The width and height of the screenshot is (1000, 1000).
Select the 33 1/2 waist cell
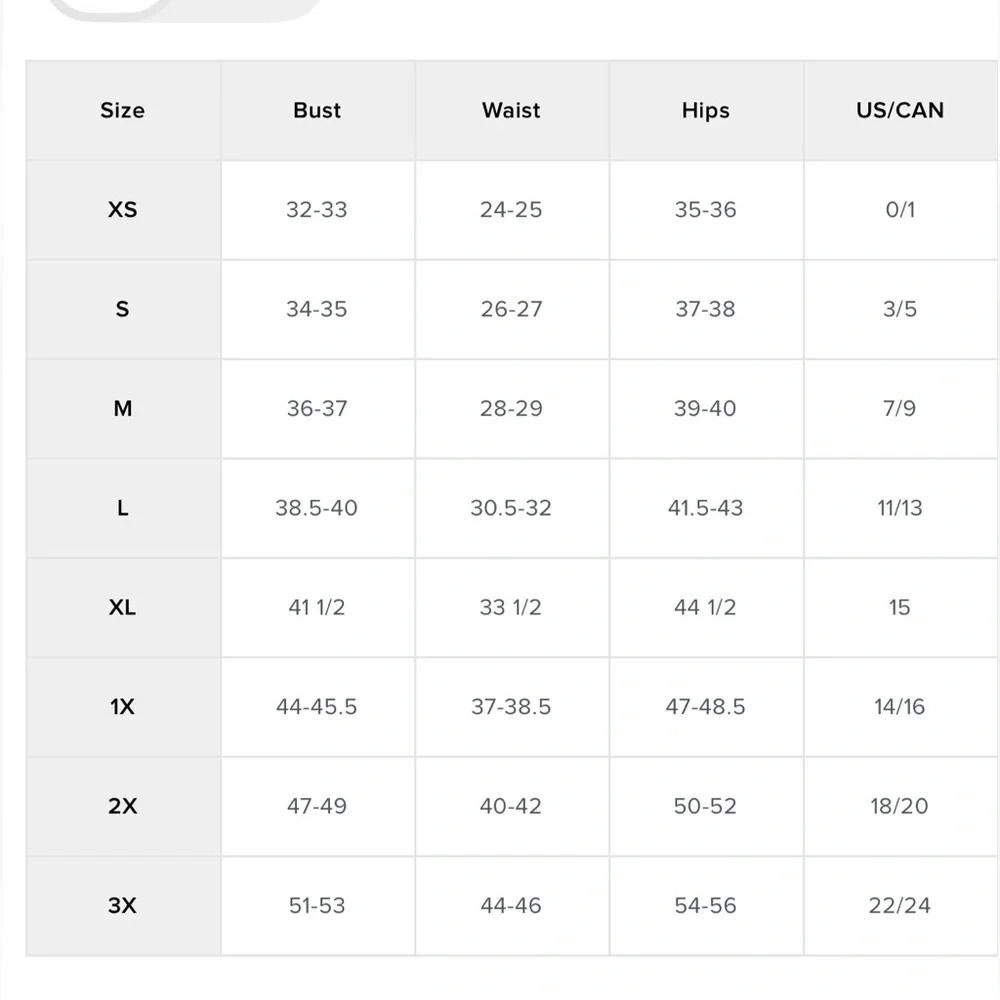511,607
